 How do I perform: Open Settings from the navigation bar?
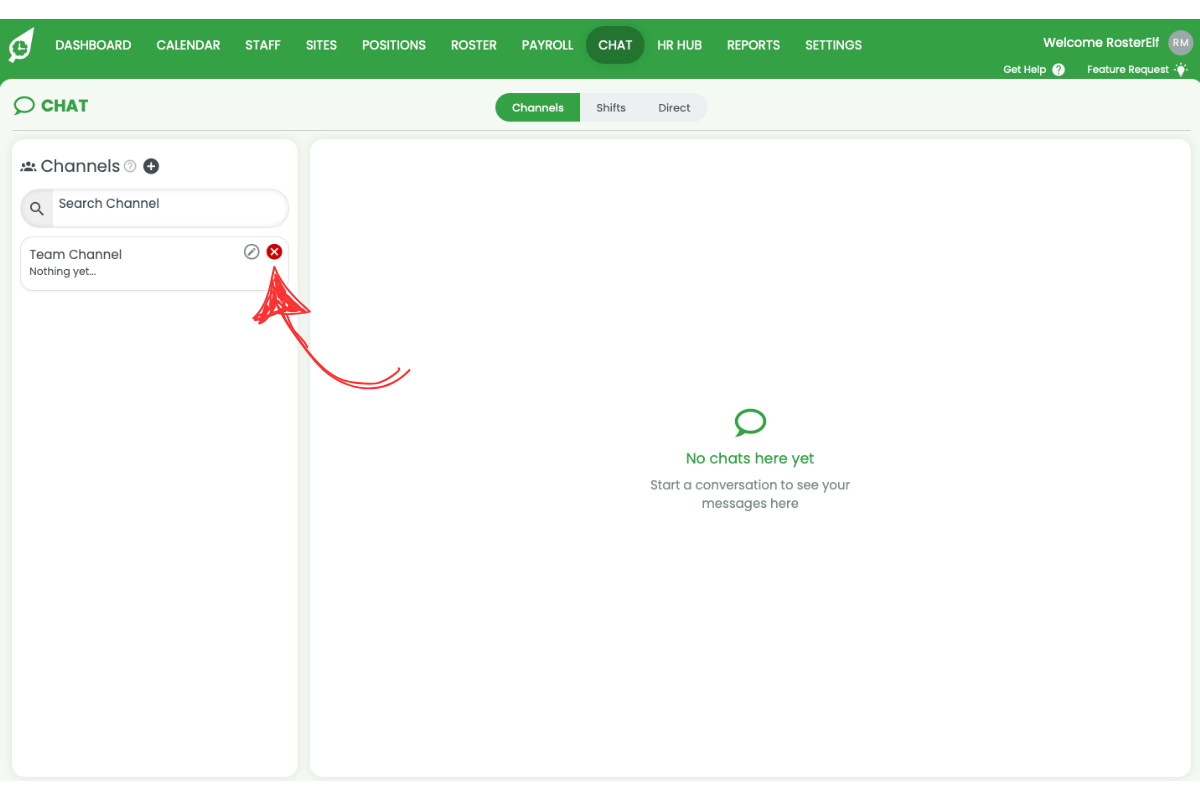pyautogui.click(x=833, y=45)
